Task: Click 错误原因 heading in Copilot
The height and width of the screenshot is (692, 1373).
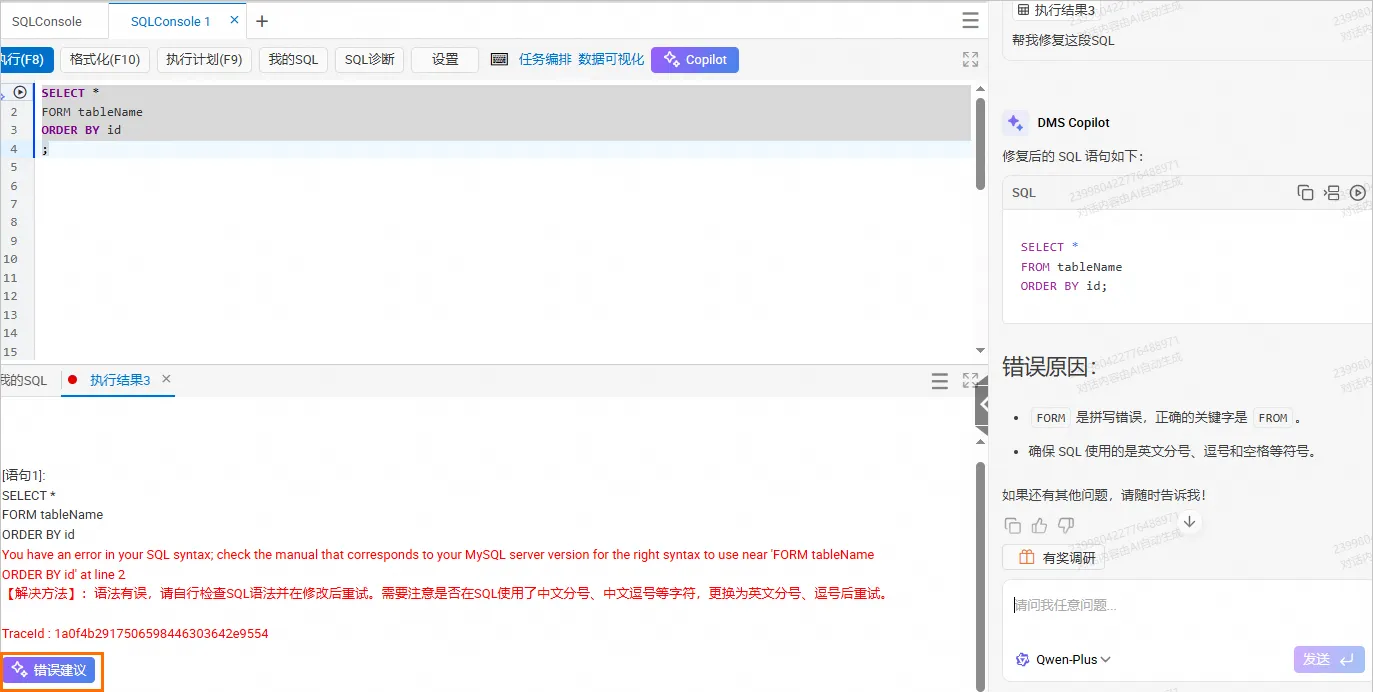Action: tap(1049, 367)
